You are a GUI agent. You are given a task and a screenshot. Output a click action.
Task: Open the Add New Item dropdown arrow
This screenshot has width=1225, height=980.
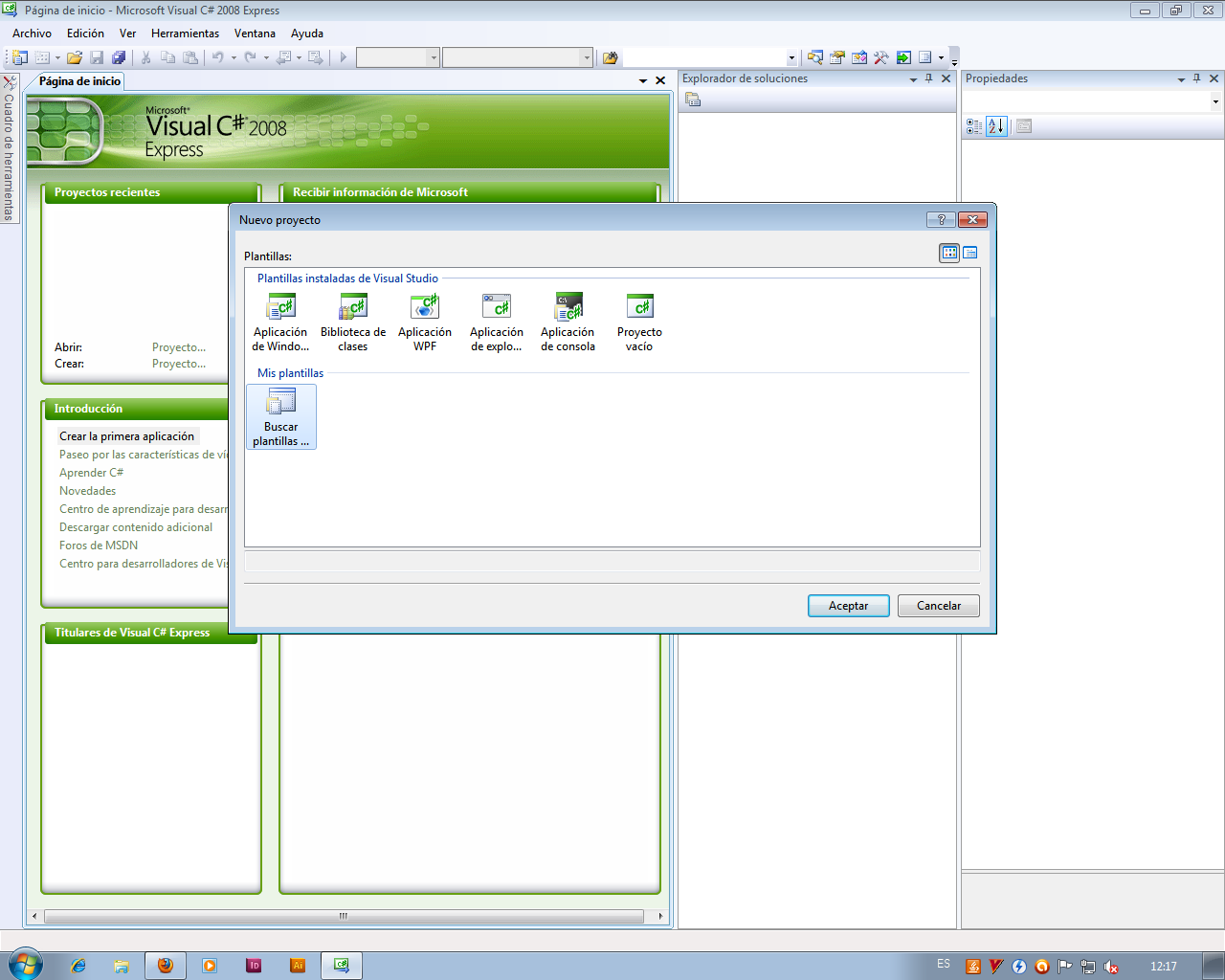(57, 57)
